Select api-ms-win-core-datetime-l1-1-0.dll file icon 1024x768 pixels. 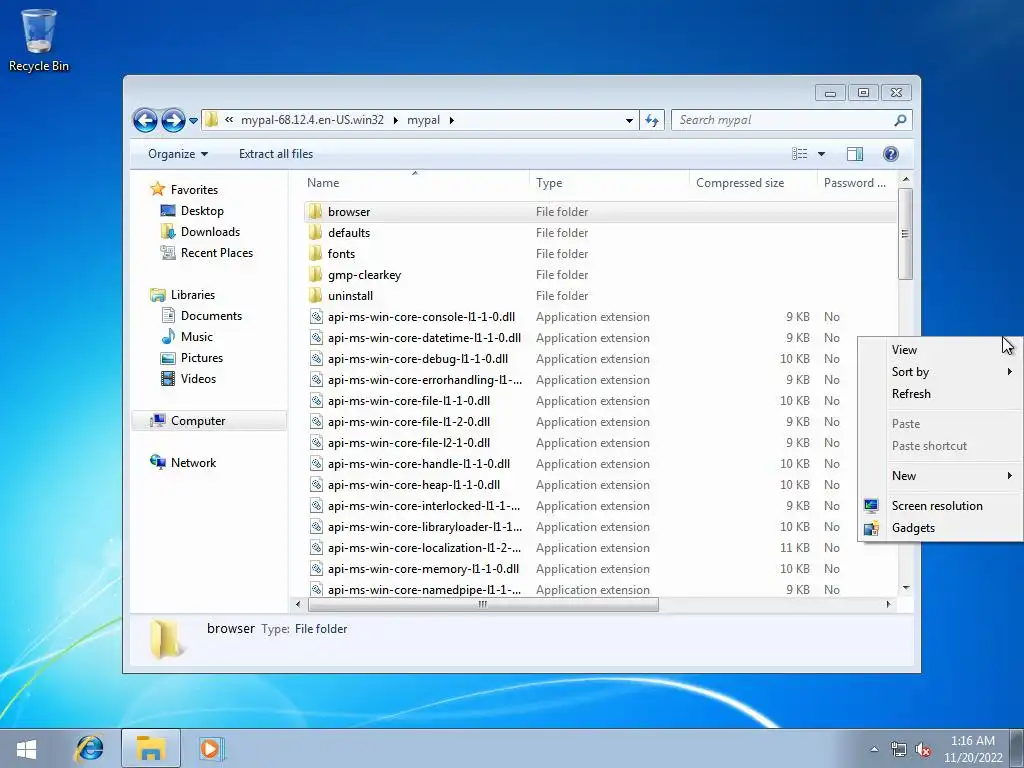pos(316,338)
